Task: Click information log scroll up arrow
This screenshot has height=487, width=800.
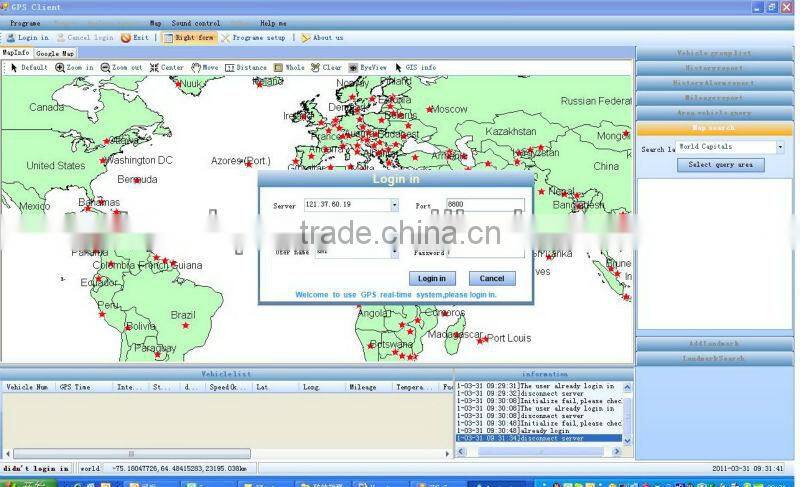Action: pos(628,387)
